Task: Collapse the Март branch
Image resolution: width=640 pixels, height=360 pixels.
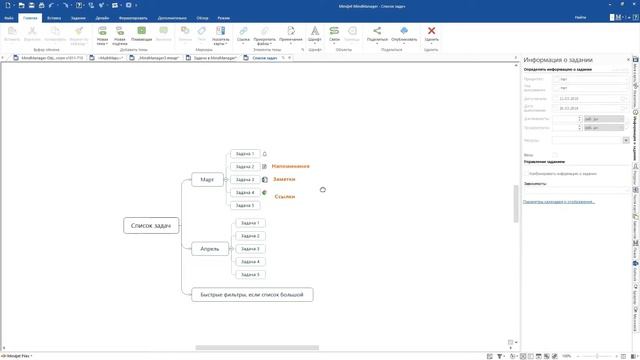Action: [x=226, y=180]
